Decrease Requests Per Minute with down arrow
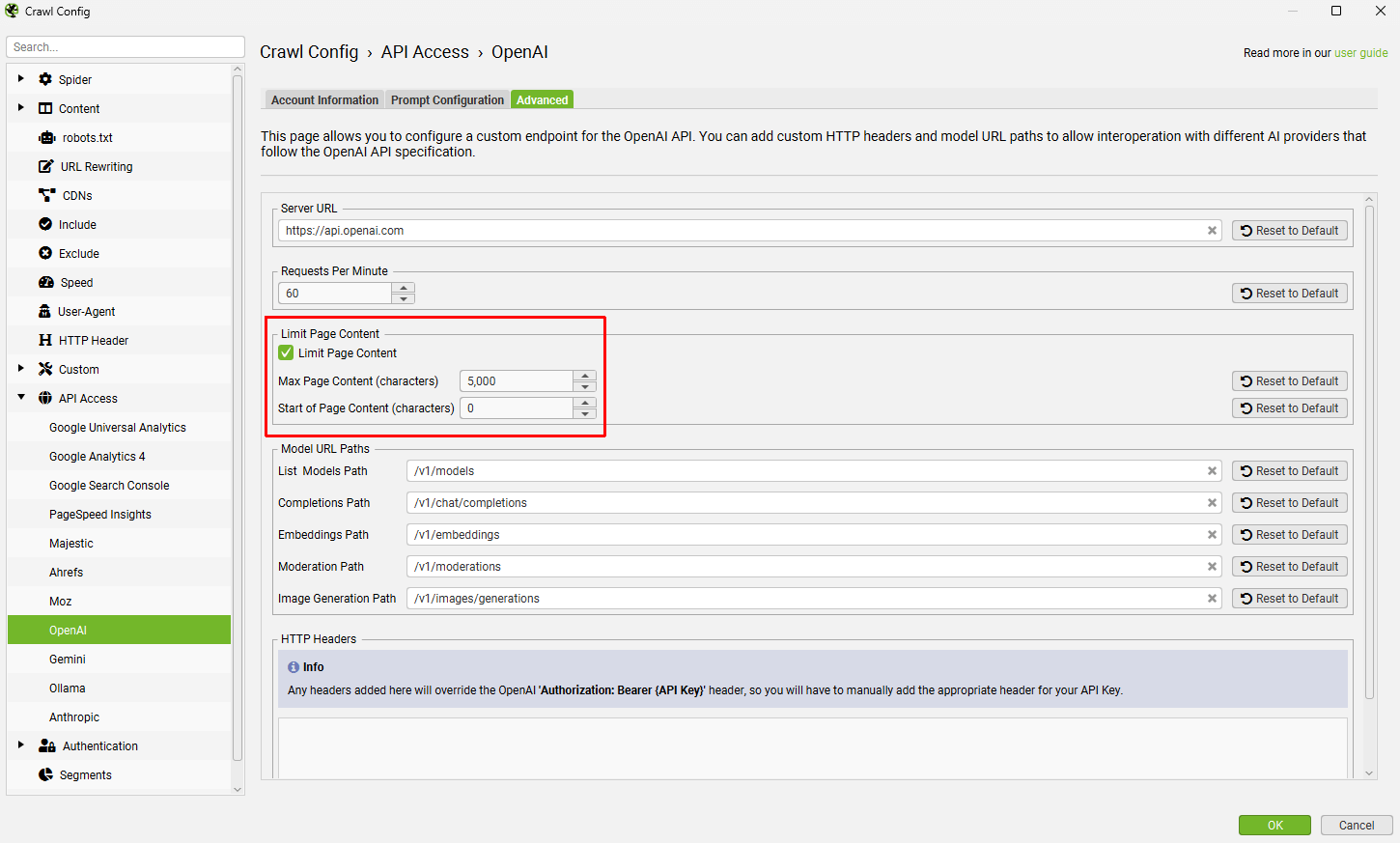Viewport: 1400px width, 843px height. pos(404,298)
